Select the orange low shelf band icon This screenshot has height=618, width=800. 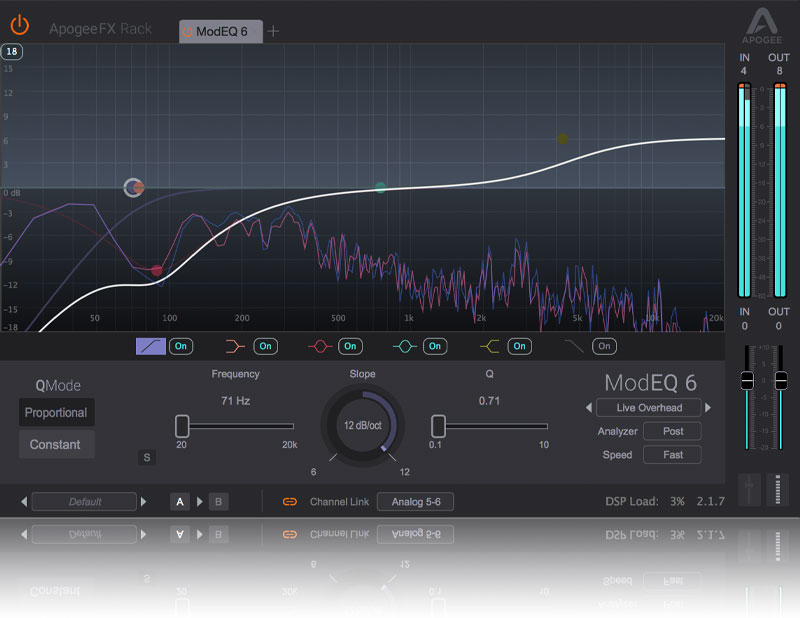click(x=235, y=346)
